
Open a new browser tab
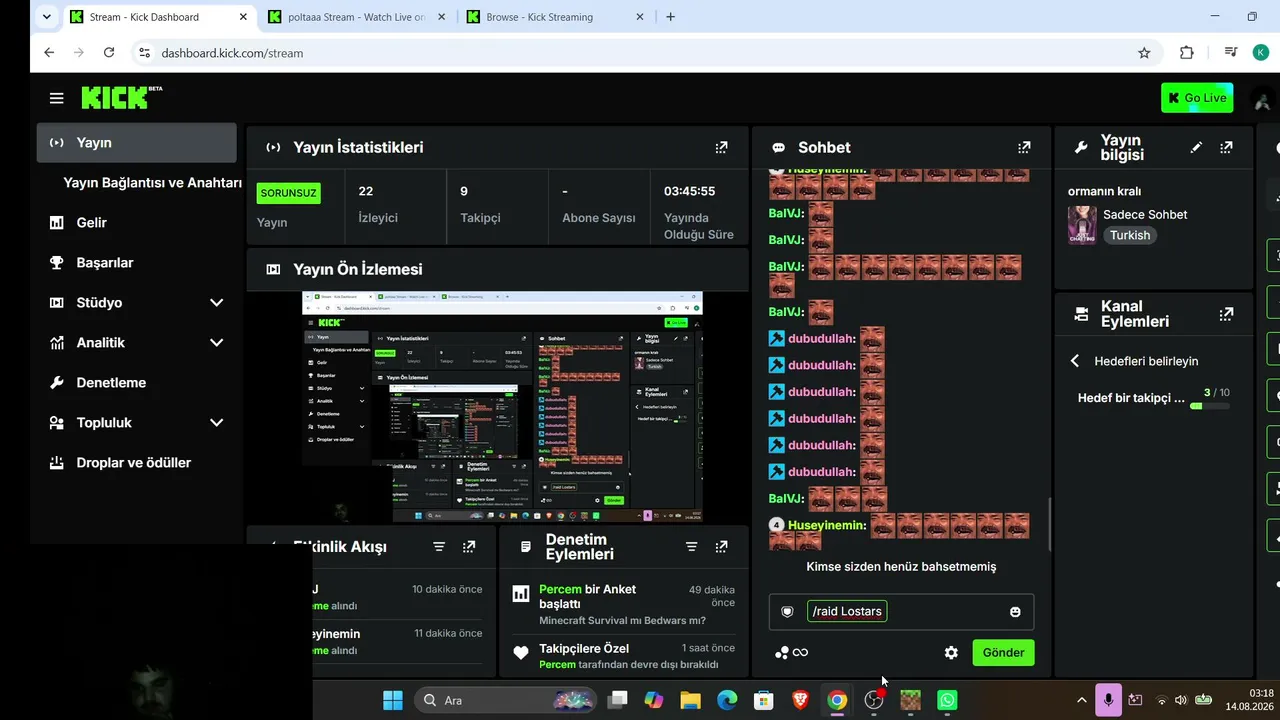670,17
